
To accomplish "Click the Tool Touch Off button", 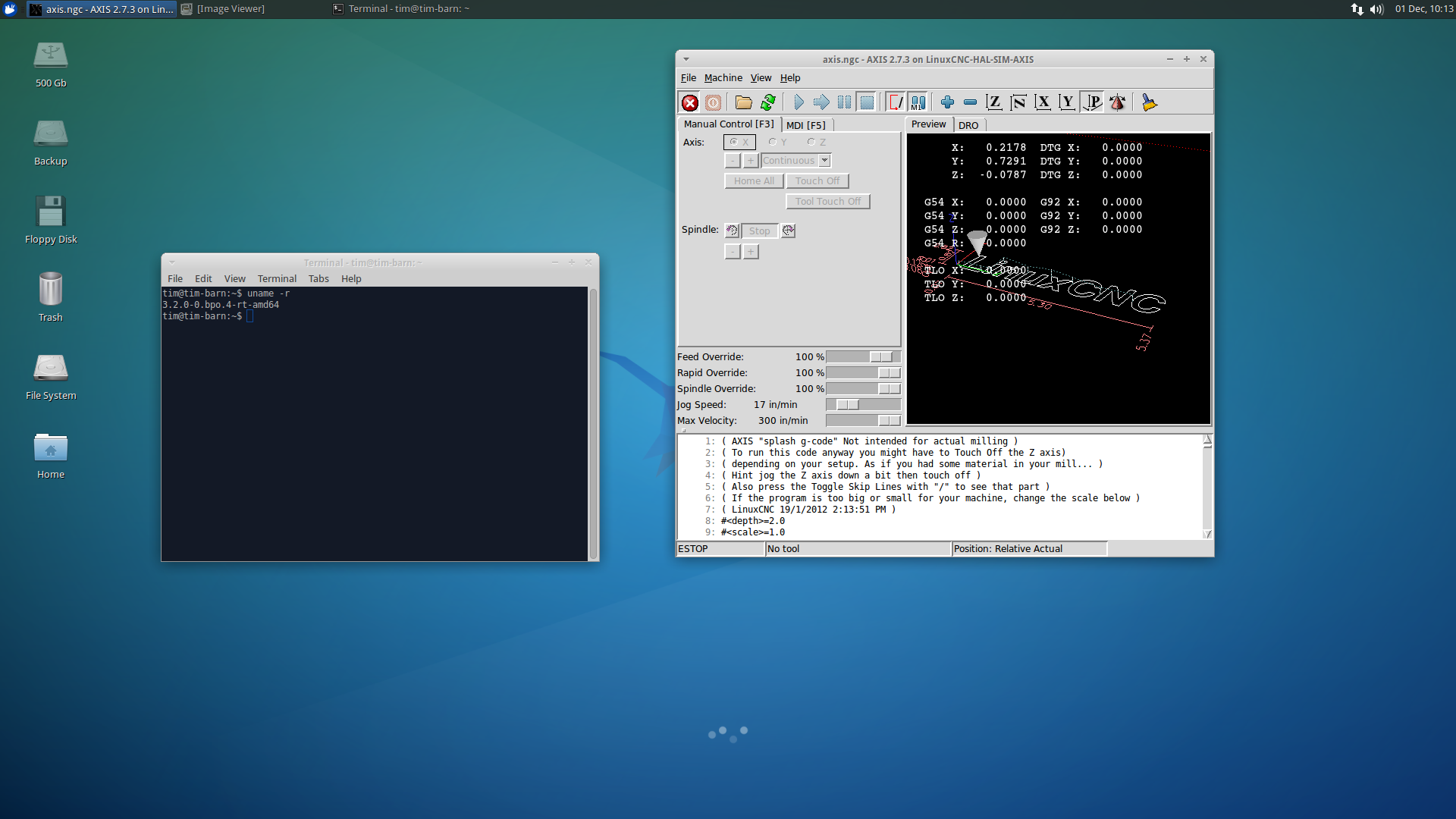I will click(828, 202).
